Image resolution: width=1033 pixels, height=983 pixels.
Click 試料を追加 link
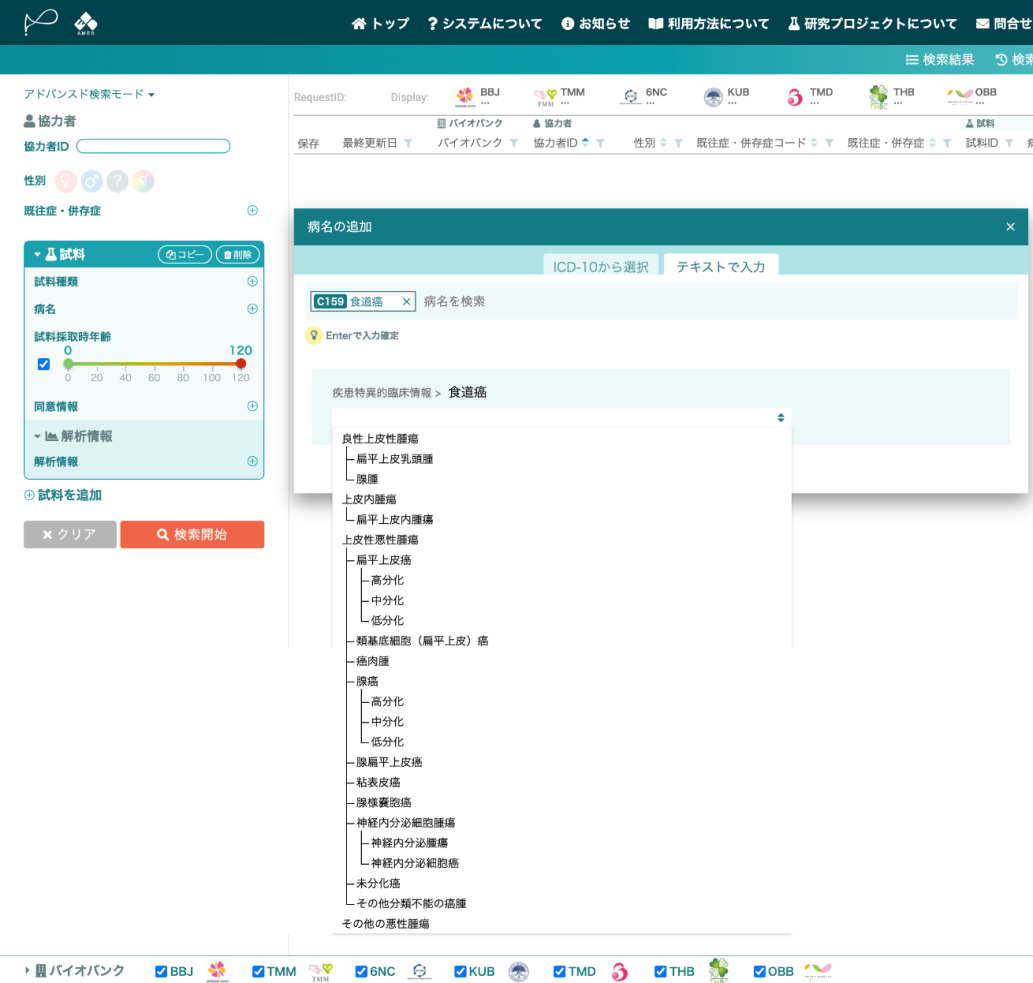pyautogui.click(x=63, y=495)
